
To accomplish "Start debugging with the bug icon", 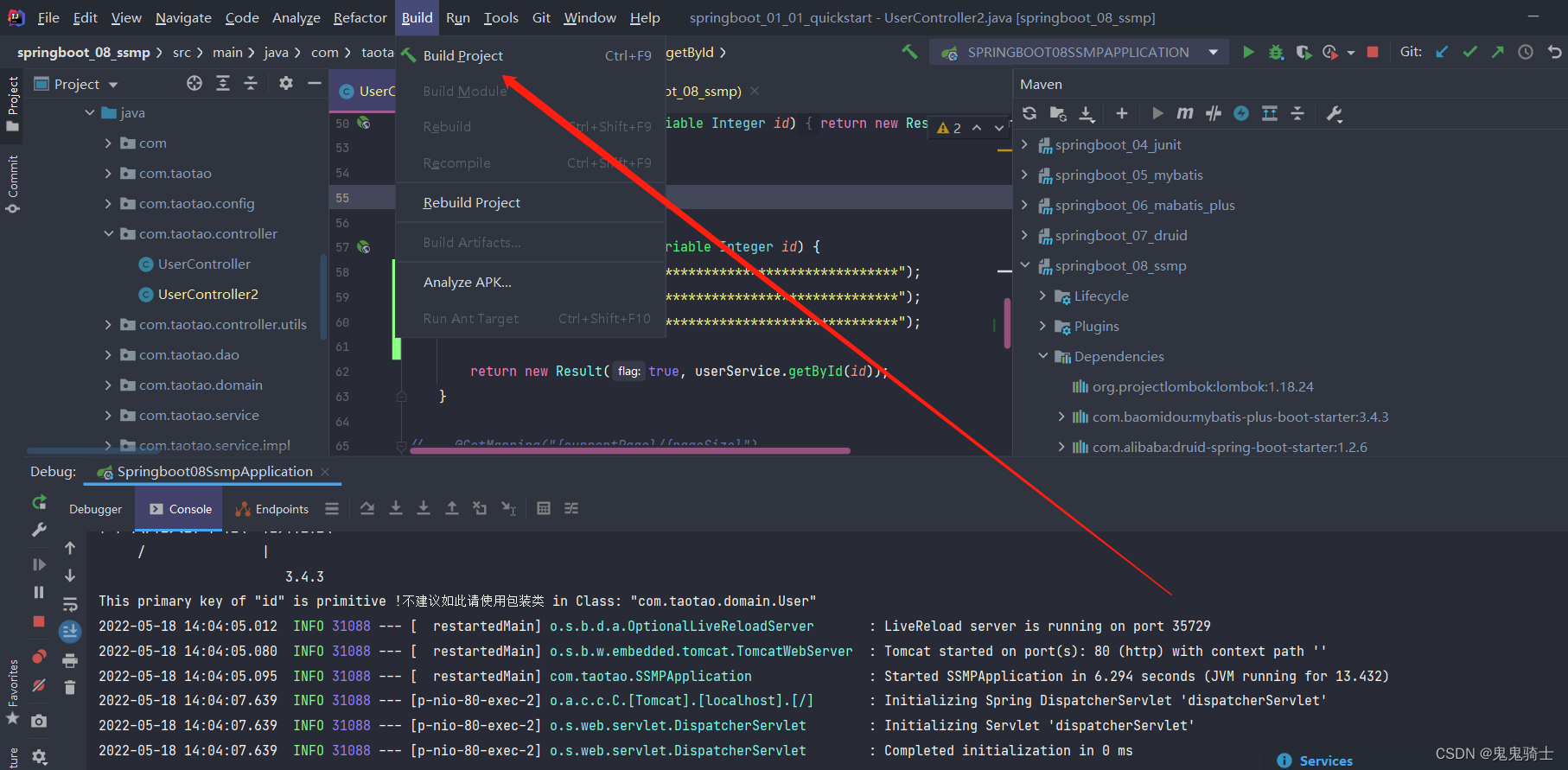I will pyautogui.click(x=1276, y=53).
